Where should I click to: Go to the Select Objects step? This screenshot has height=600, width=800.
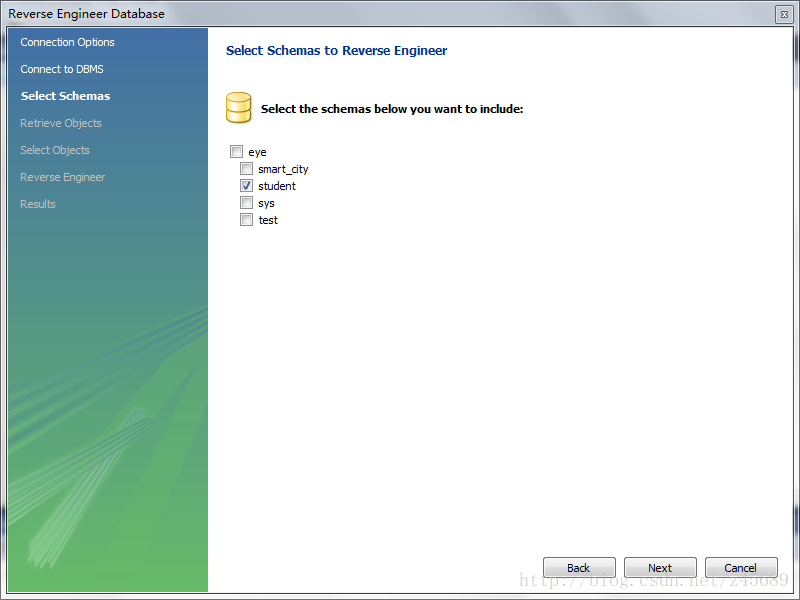point(55,150)
